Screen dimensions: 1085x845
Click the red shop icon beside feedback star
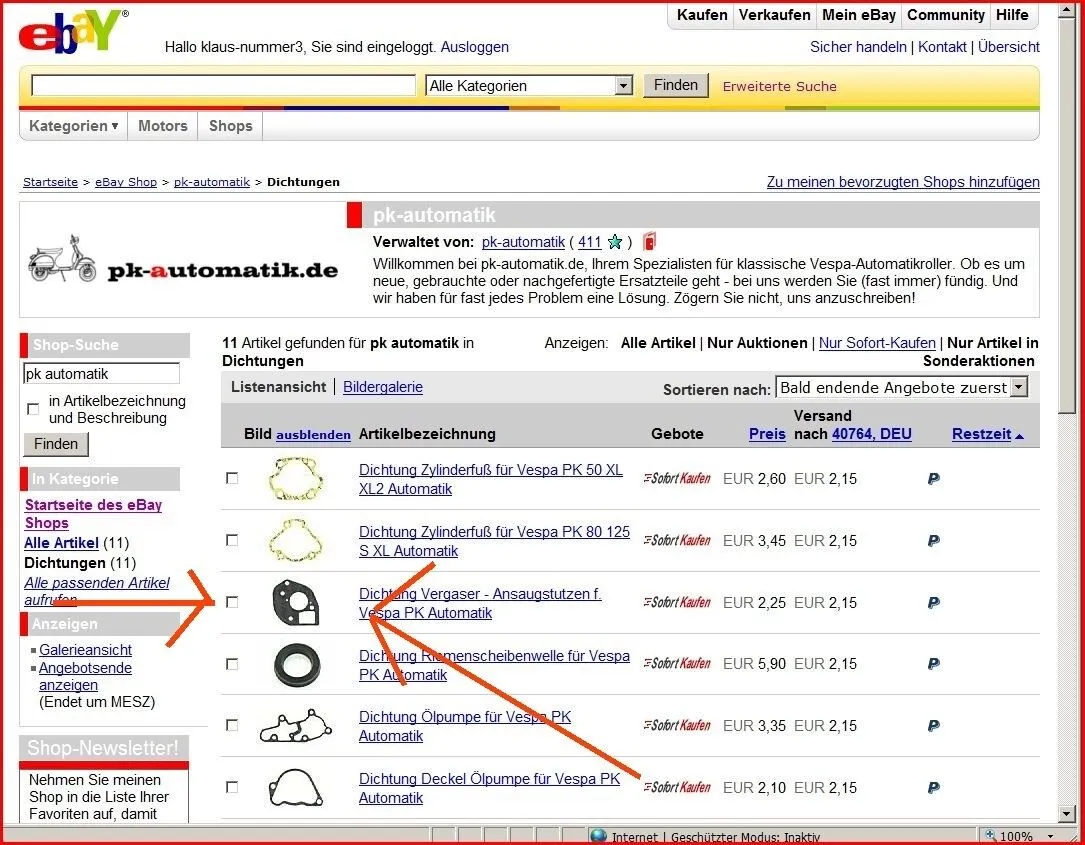[x=649, y=241]
